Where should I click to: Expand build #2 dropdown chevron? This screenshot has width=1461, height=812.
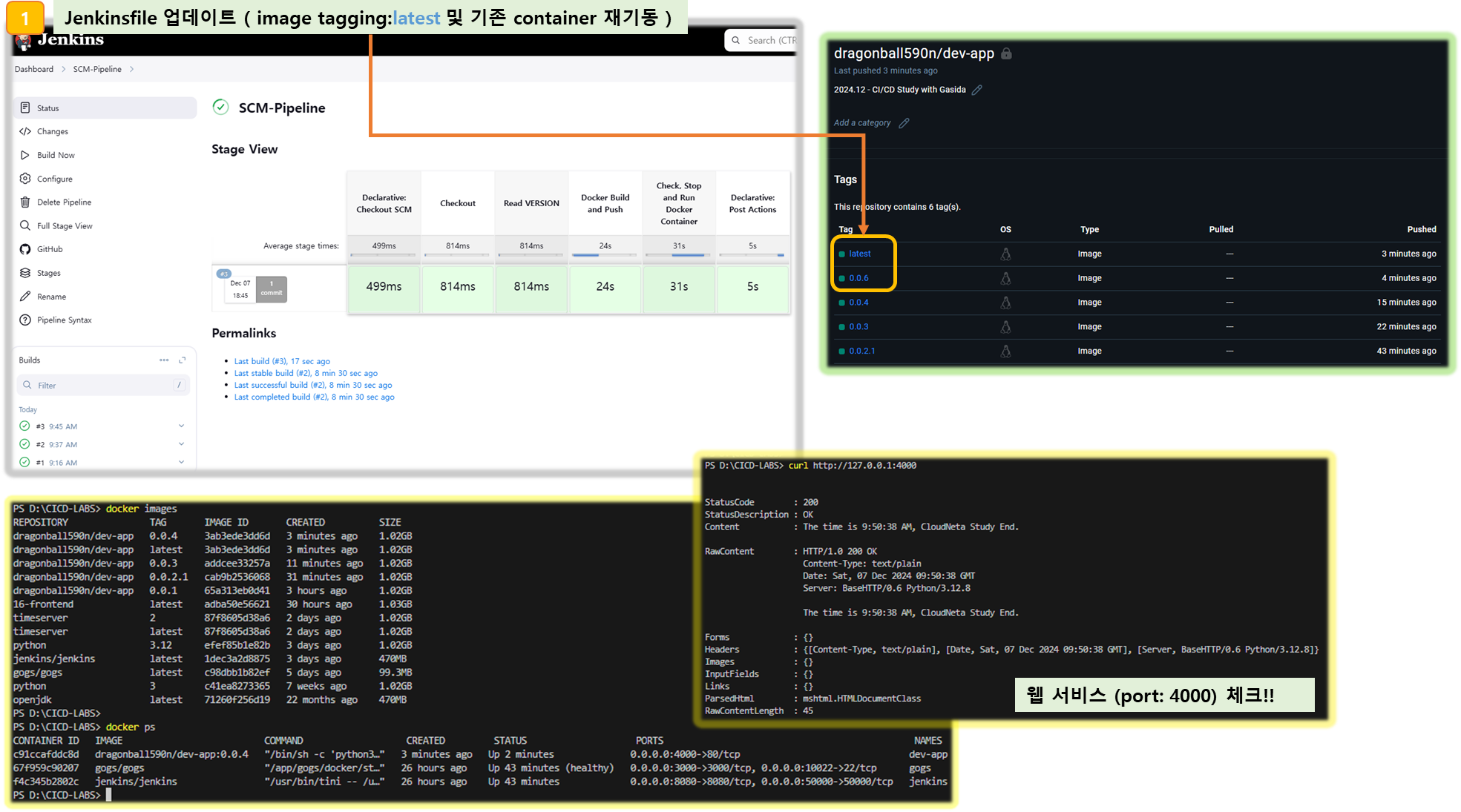[x=181, y=444]
